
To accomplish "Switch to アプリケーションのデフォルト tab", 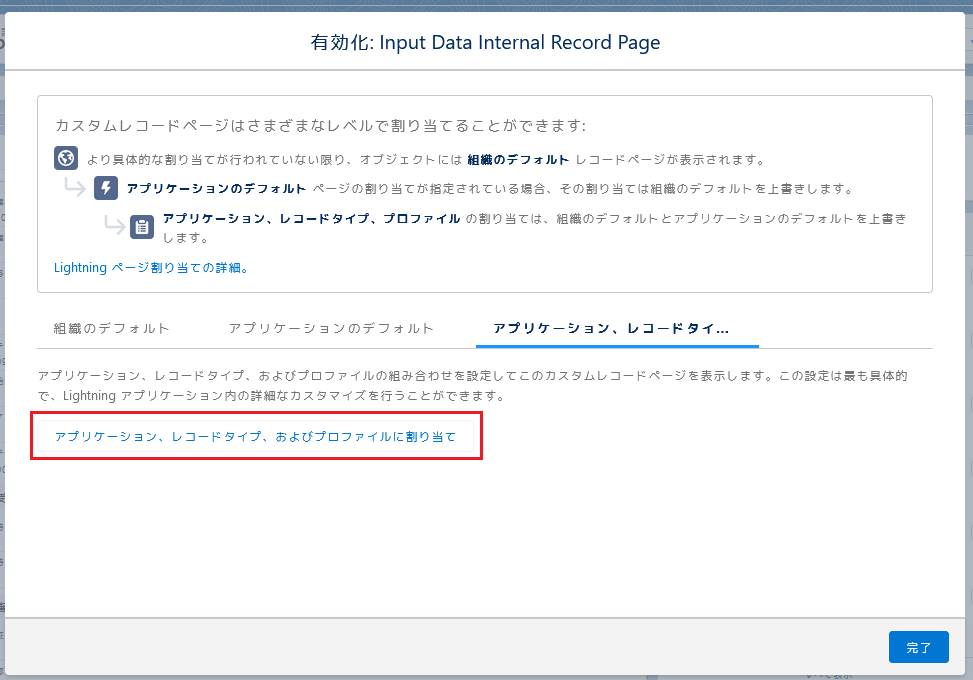I will click(331, 328).
